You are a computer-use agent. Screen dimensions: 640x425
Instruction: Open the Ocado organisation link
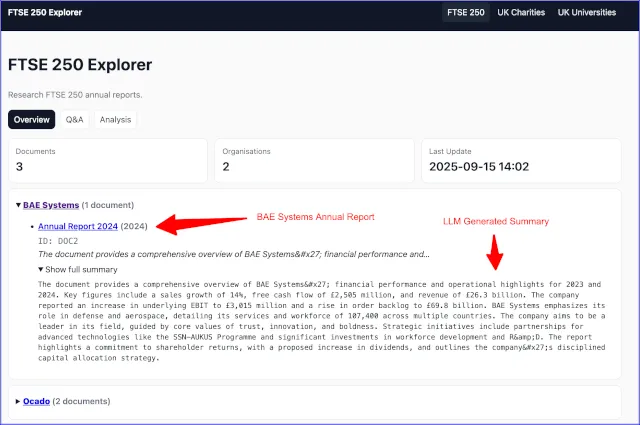tap(36, 401)
